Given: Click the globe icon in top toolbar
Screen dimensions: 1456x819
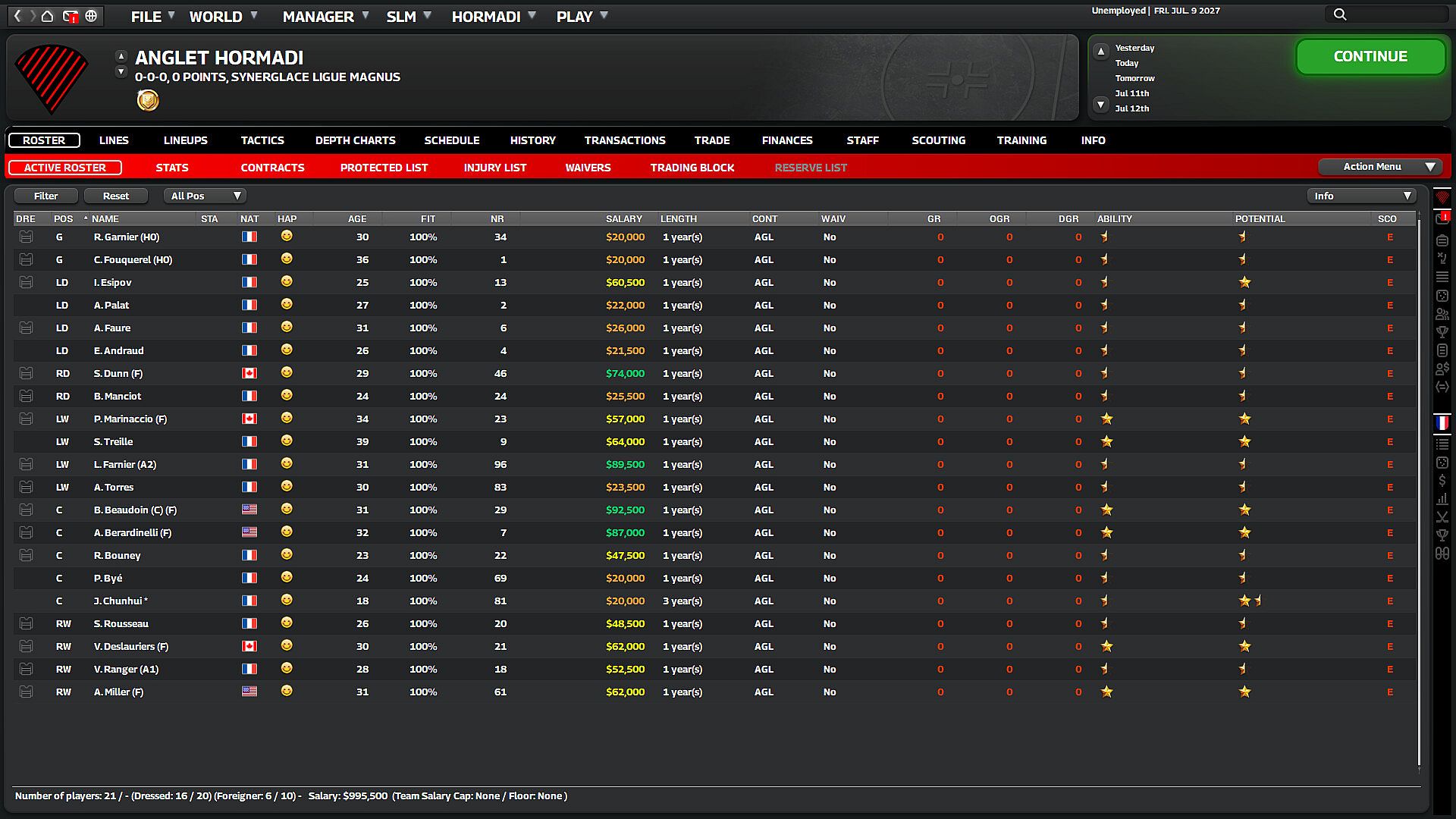Looking at the screenshot, I should (91, 16).
